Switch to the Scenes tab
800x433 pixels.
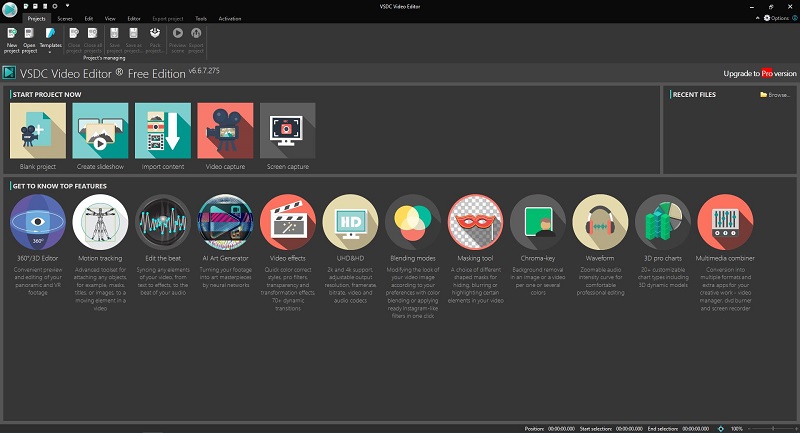pos(65,18)
